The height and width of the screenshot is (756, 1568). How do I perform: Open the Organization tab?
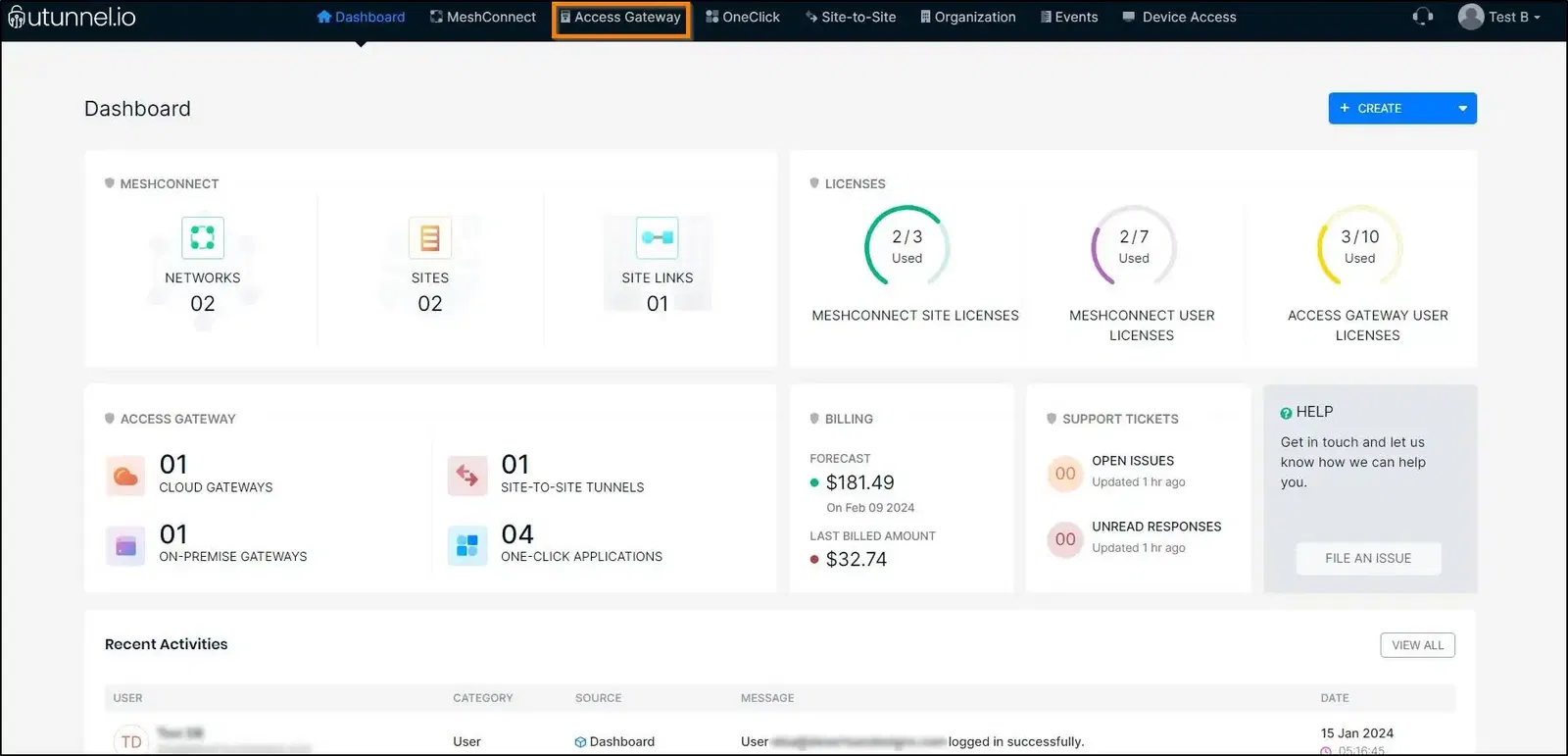pos(968,17)
